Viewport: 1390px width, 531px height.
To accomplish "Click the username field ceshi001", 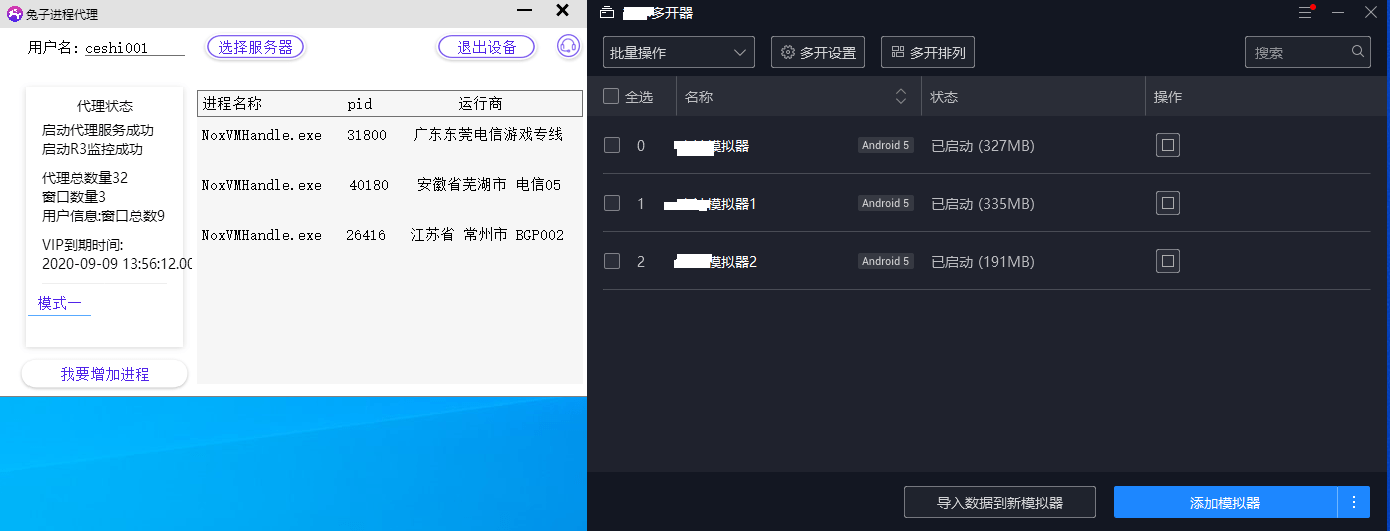I will click(134, 47).
